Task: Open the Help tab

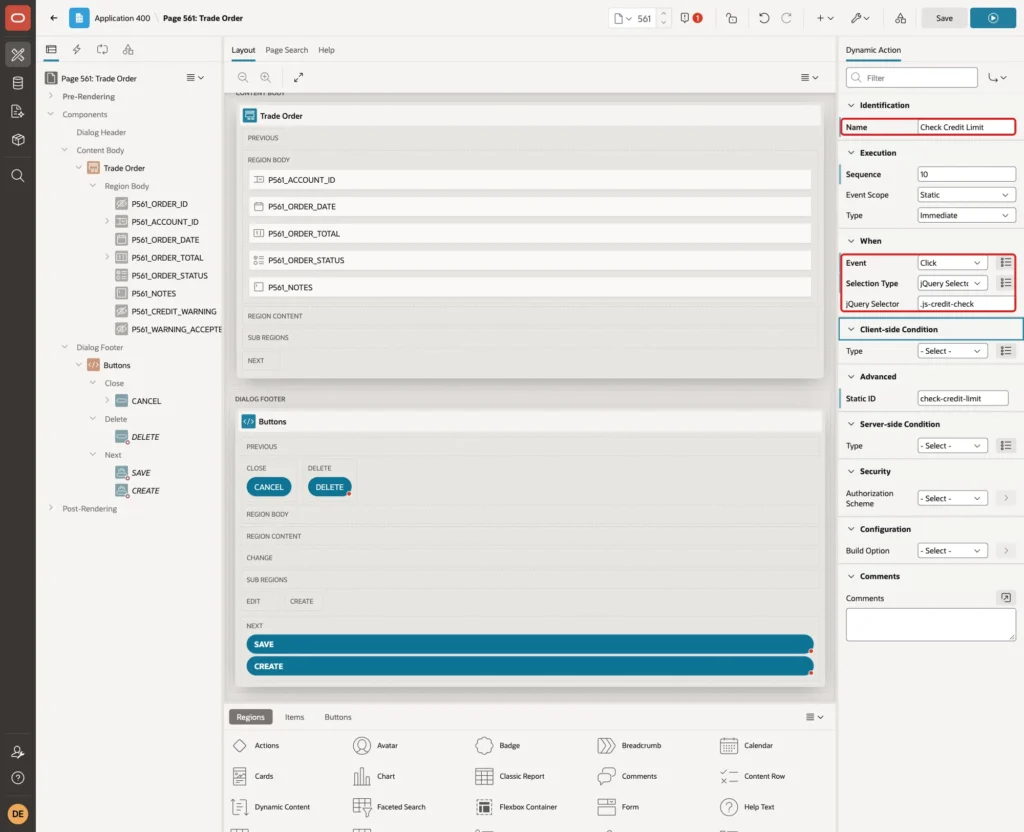Action: pyautogui.click(x=327, y=50)
